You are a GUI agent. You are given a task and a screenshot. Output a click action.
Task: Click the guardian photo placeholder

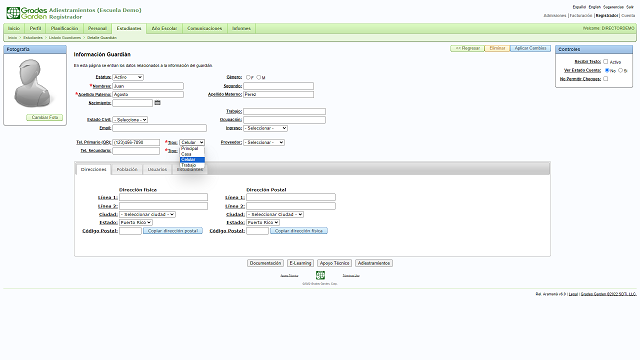pos(32,83)
